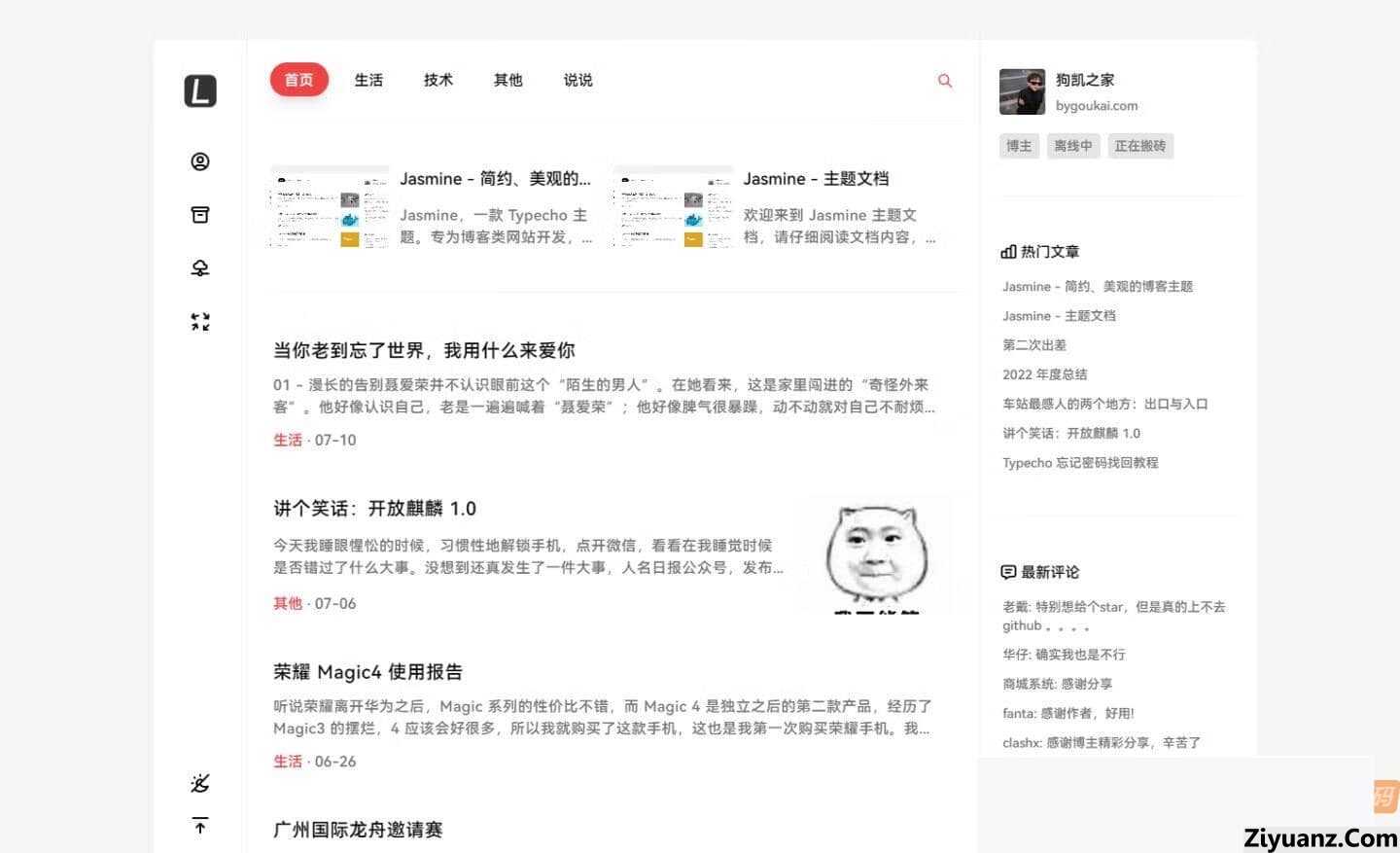Open the post 荣耀 Magic4 使用报告
This screenshot has height=853, width=1400.
[367, 672]
